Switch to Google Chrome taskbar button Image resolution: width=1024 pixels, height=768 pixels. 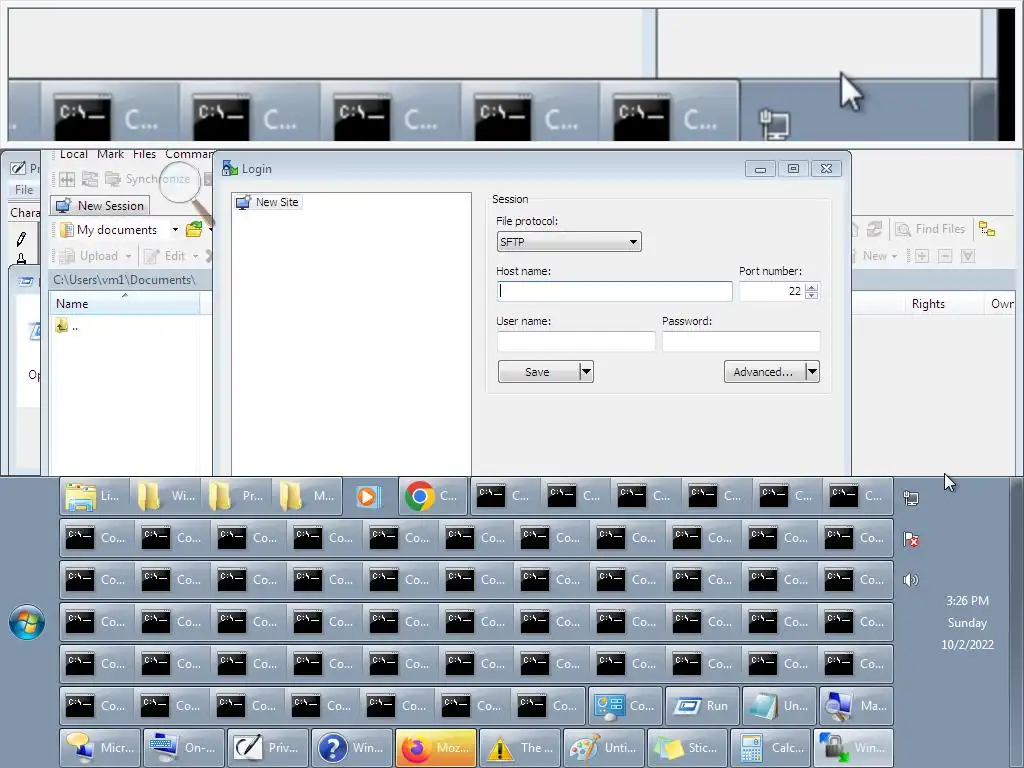[432, 497]
